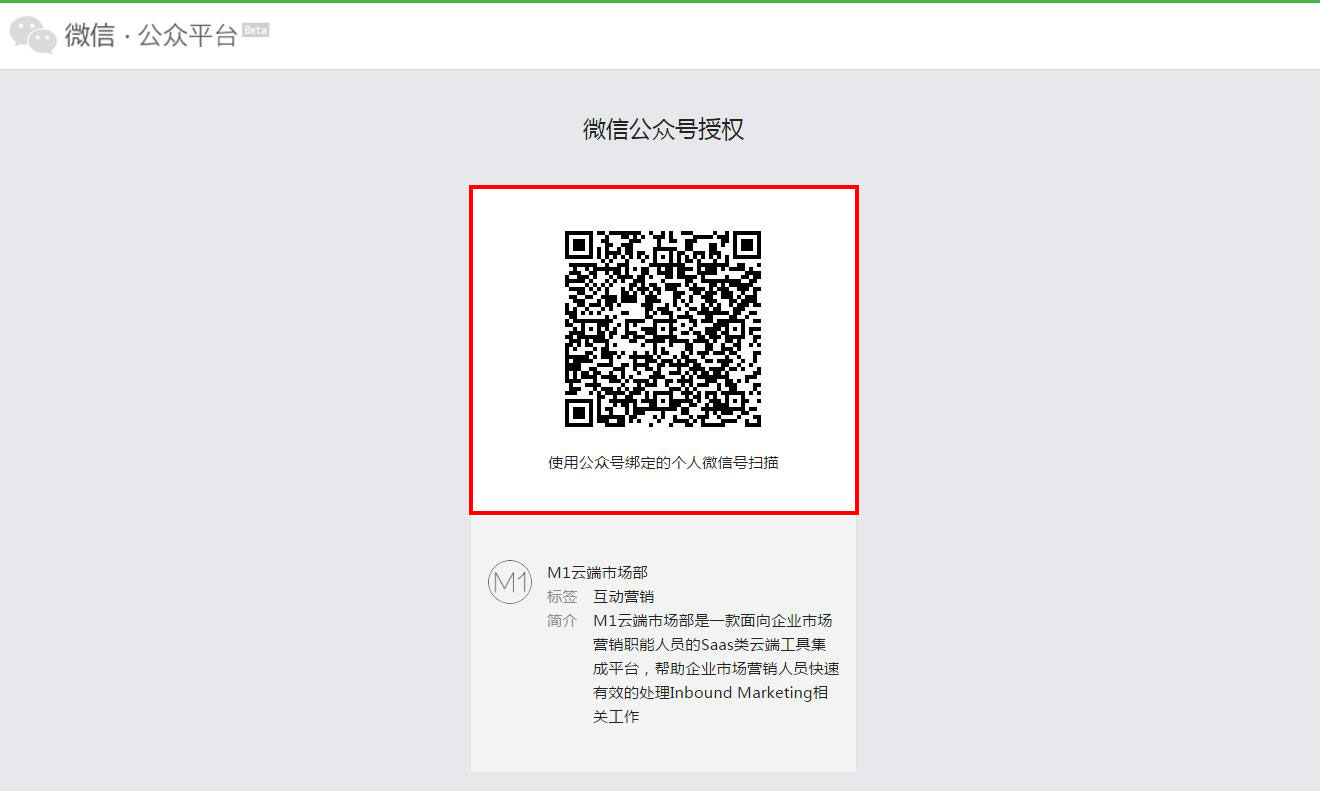The image size is (1320, 791).
Task: Click the QR code's top-right finder square
Action: (746, 245)
